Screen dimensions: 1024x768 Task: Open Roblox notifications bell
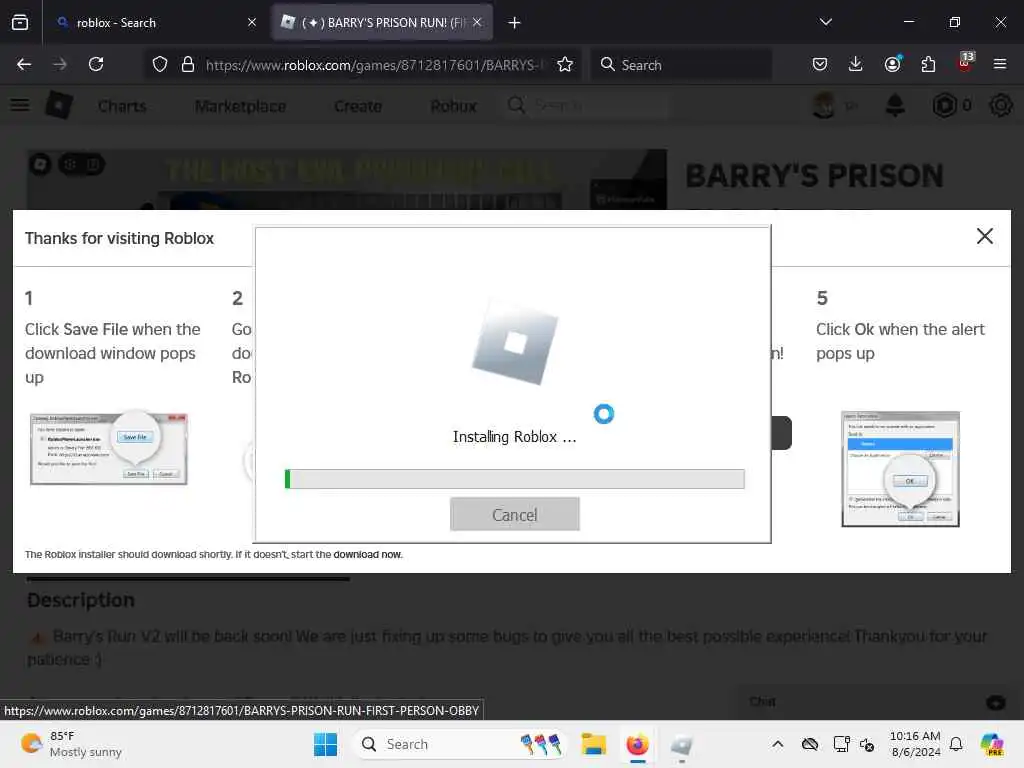895,105
